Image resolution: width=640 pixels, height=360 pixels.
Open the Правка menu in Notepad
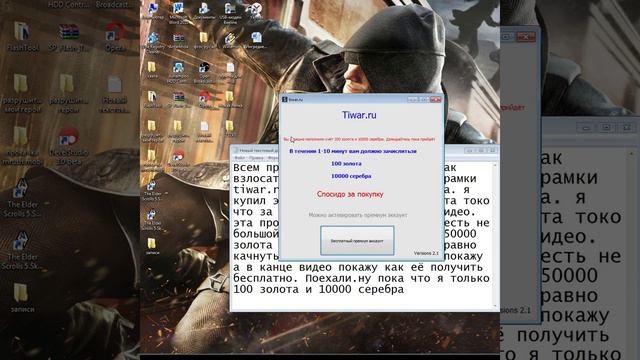[256, 158]
